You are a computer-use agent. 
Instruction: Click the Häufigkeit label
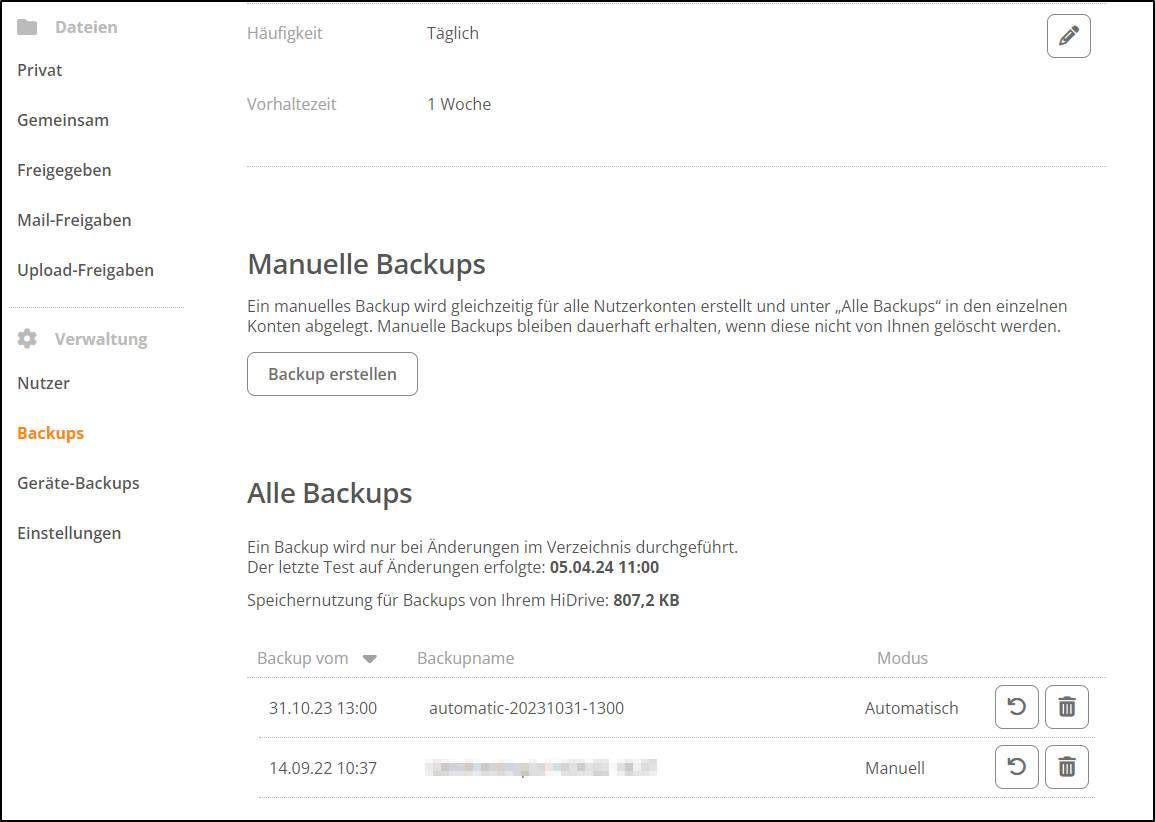[285, 34]
